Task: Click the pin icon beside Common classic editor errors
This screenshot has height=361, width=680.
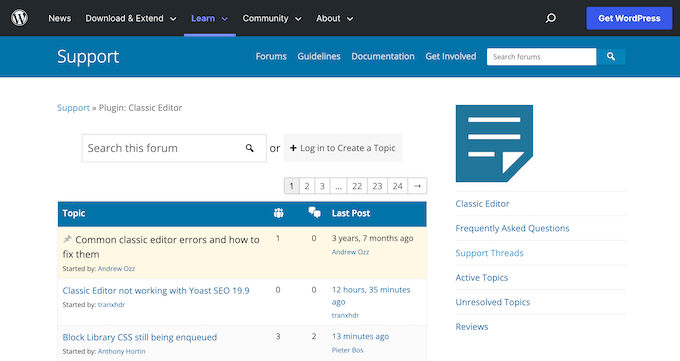Action: [x=67, y=239]
